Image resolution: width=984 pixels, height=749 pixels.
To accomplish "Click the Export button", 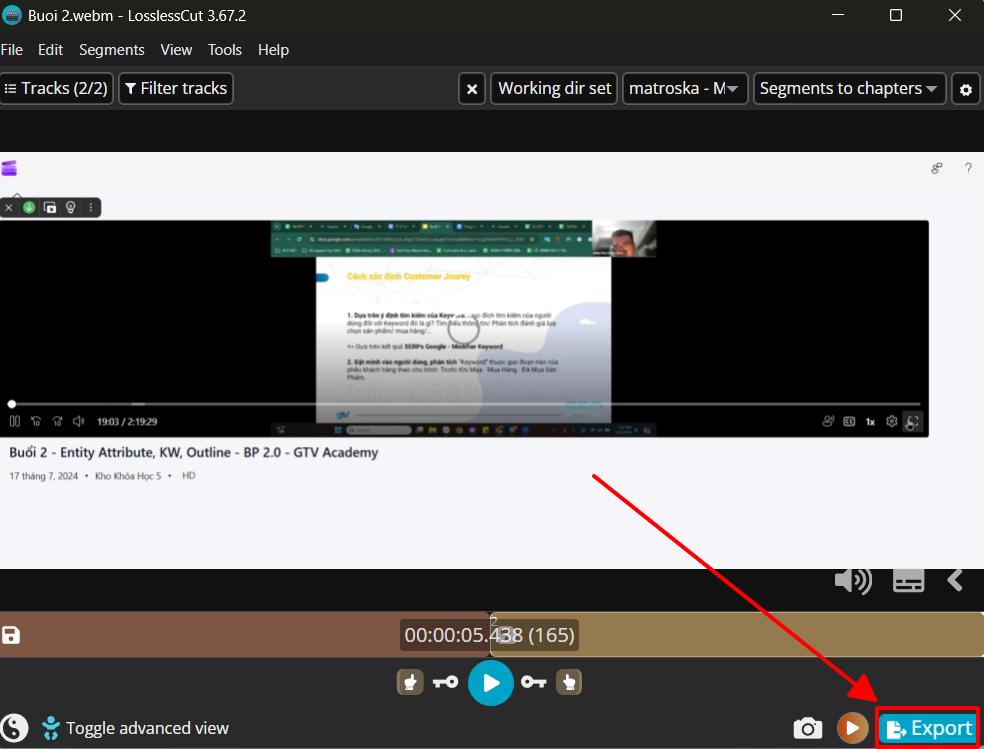I will coord(928,728).
